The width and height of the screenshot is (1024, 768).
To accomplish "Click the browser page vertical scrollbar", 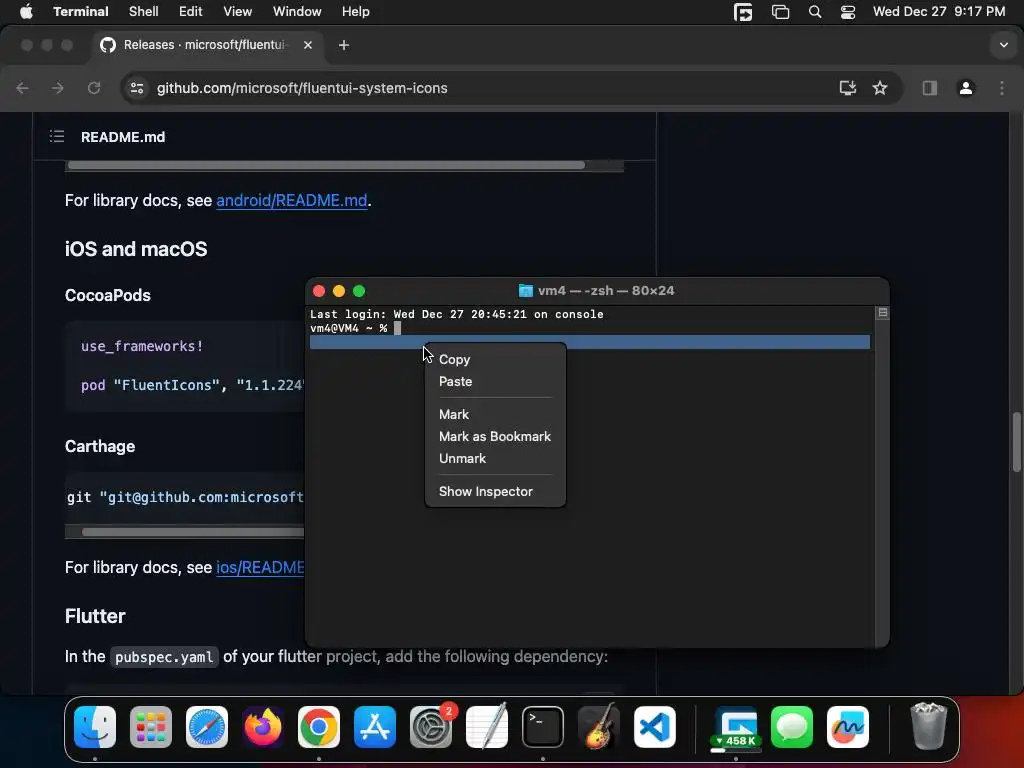I will pos(1016,441).
